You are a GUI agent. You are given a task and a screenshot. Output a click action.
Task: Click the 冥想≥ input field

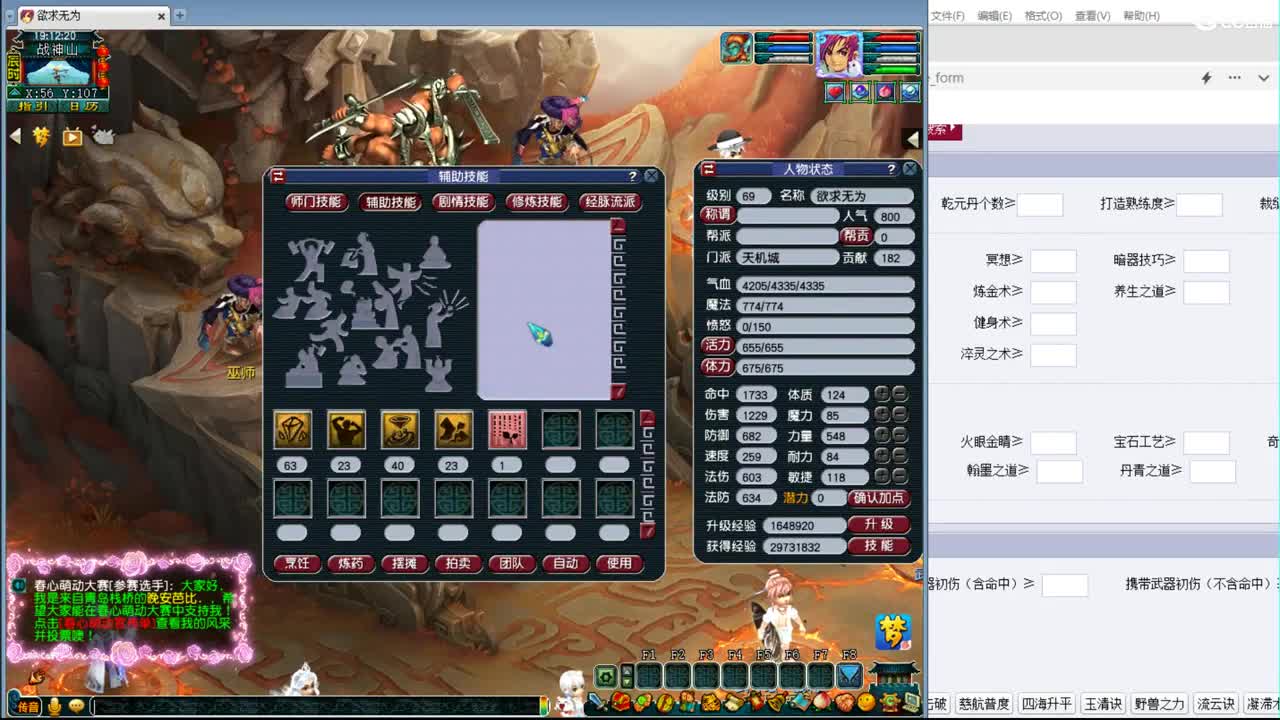pos(1053,261)
